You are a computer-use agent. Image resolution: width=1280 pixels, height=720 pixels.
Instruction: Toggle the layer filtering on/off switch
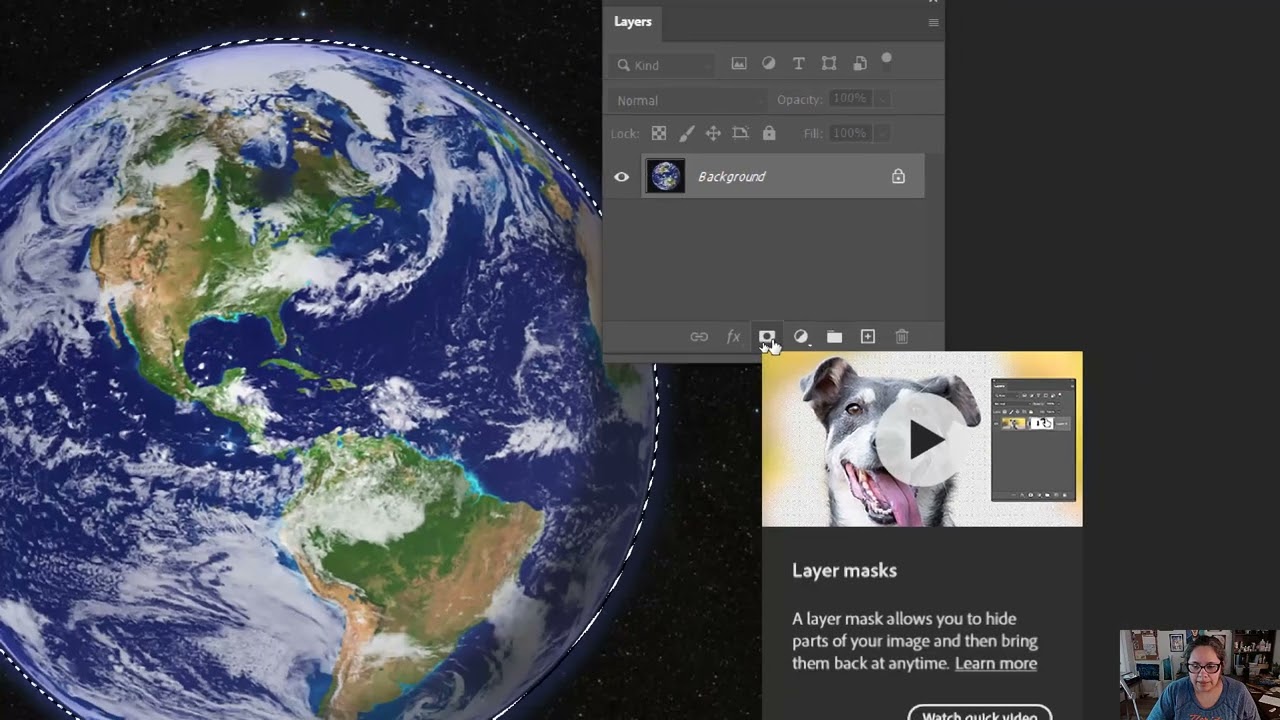click(886, 60)
